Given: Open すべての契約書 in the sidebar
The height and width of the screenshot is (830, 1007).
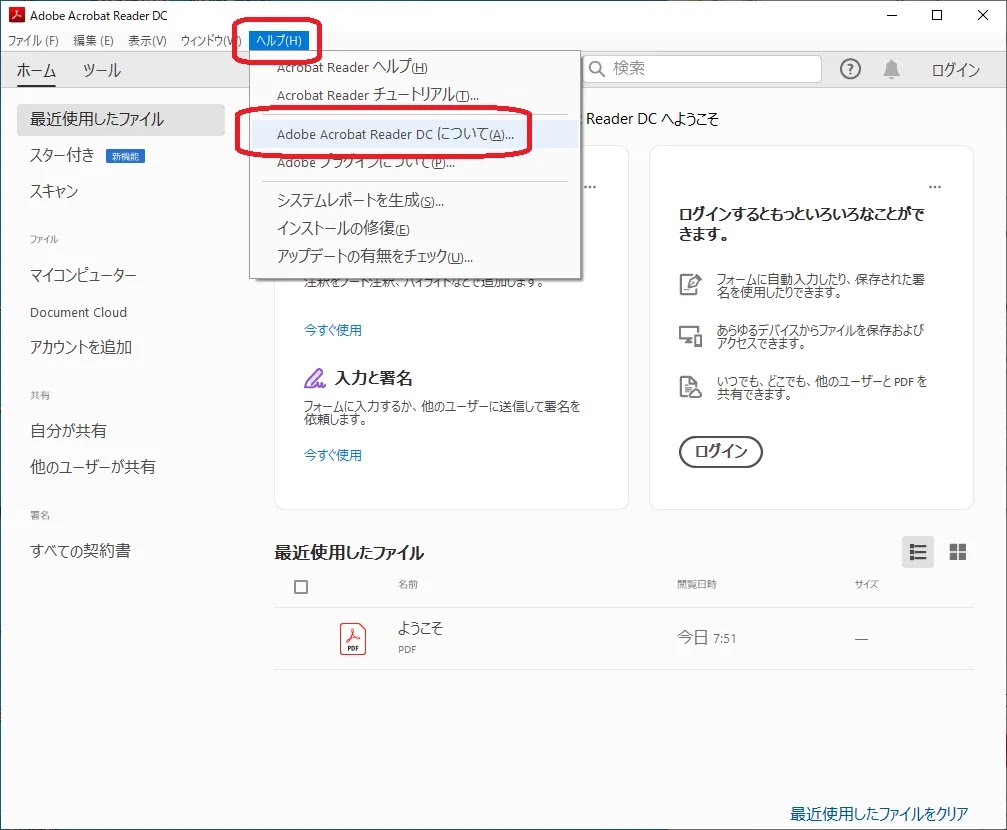Looking at the screenshot, I should click(x=80, y=551).
